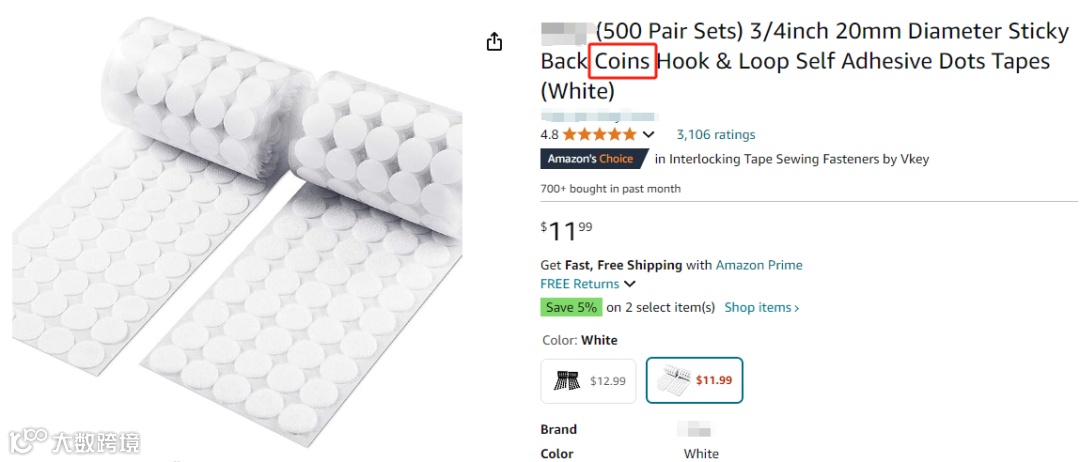Open the Shop items link
The image size is (1080, 462).
click(761, 307)
